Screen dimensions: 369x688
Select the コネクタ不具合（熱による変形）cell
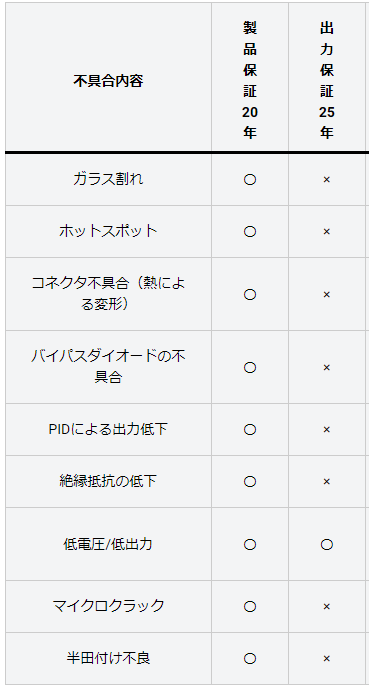coord(108,294)
